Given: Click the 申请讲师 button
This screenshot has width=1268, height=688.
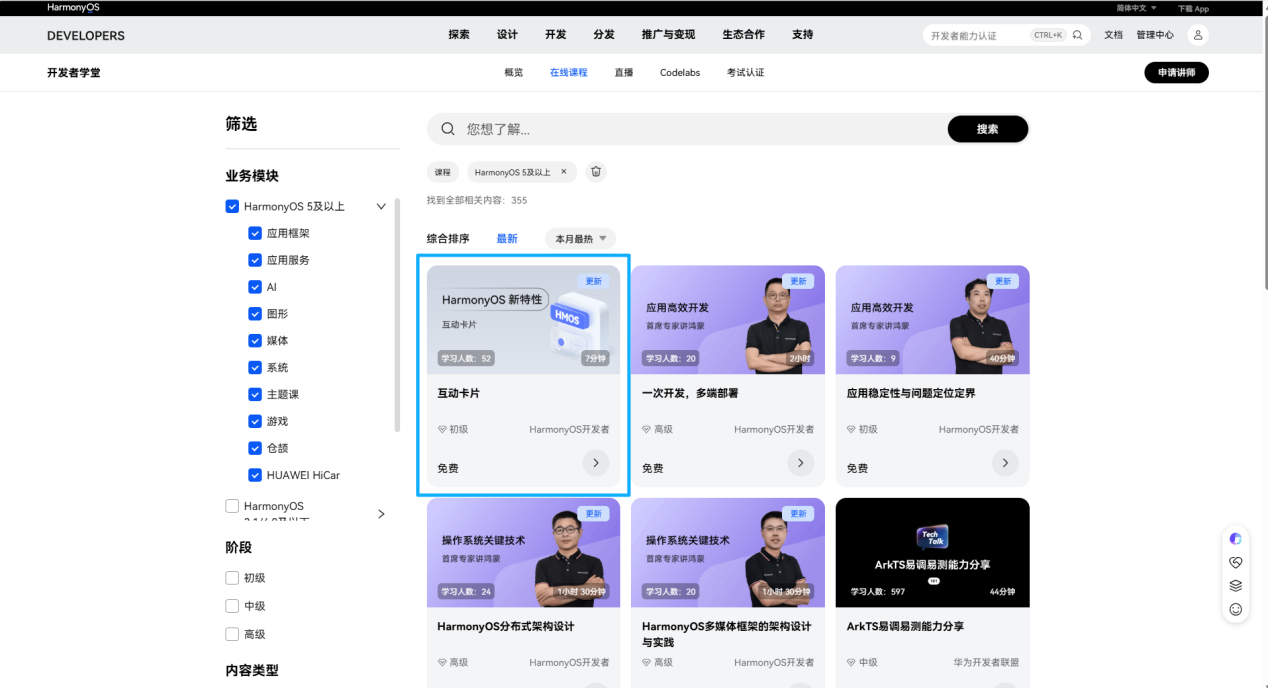Looking at the screenshot, I should 1177,73.
